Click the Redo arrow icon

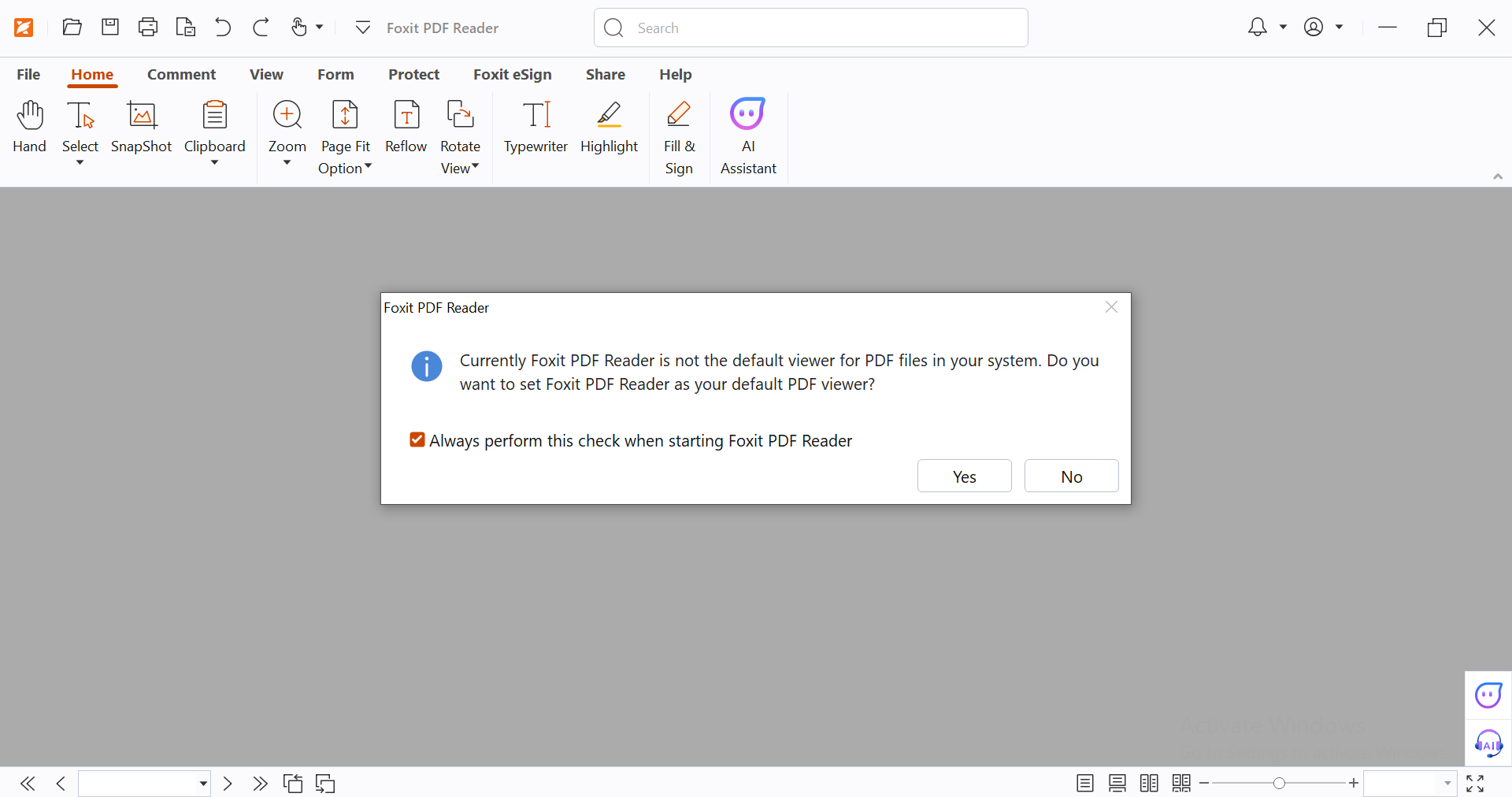coord(261,28)
